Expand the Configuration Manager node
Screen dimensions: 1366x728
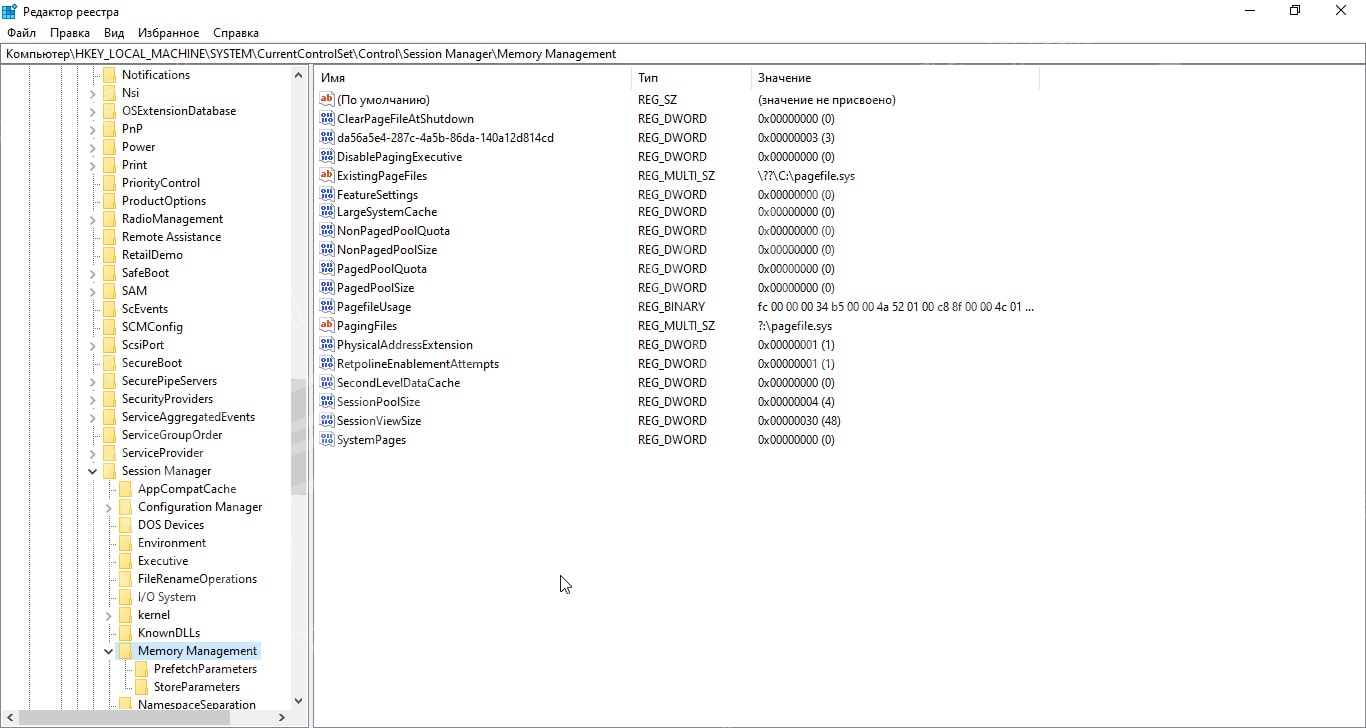[108, 507]
